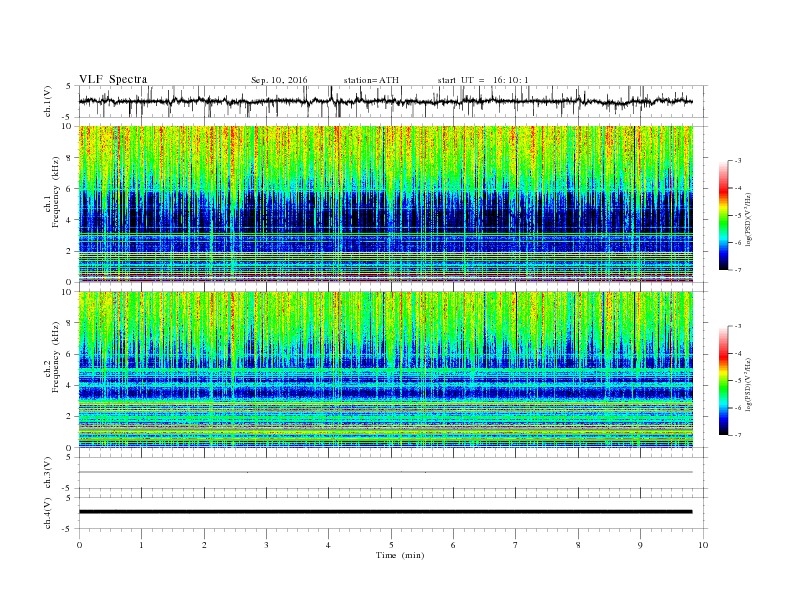
Task: Click time axis tick label "9"
Action: point(640,545)
